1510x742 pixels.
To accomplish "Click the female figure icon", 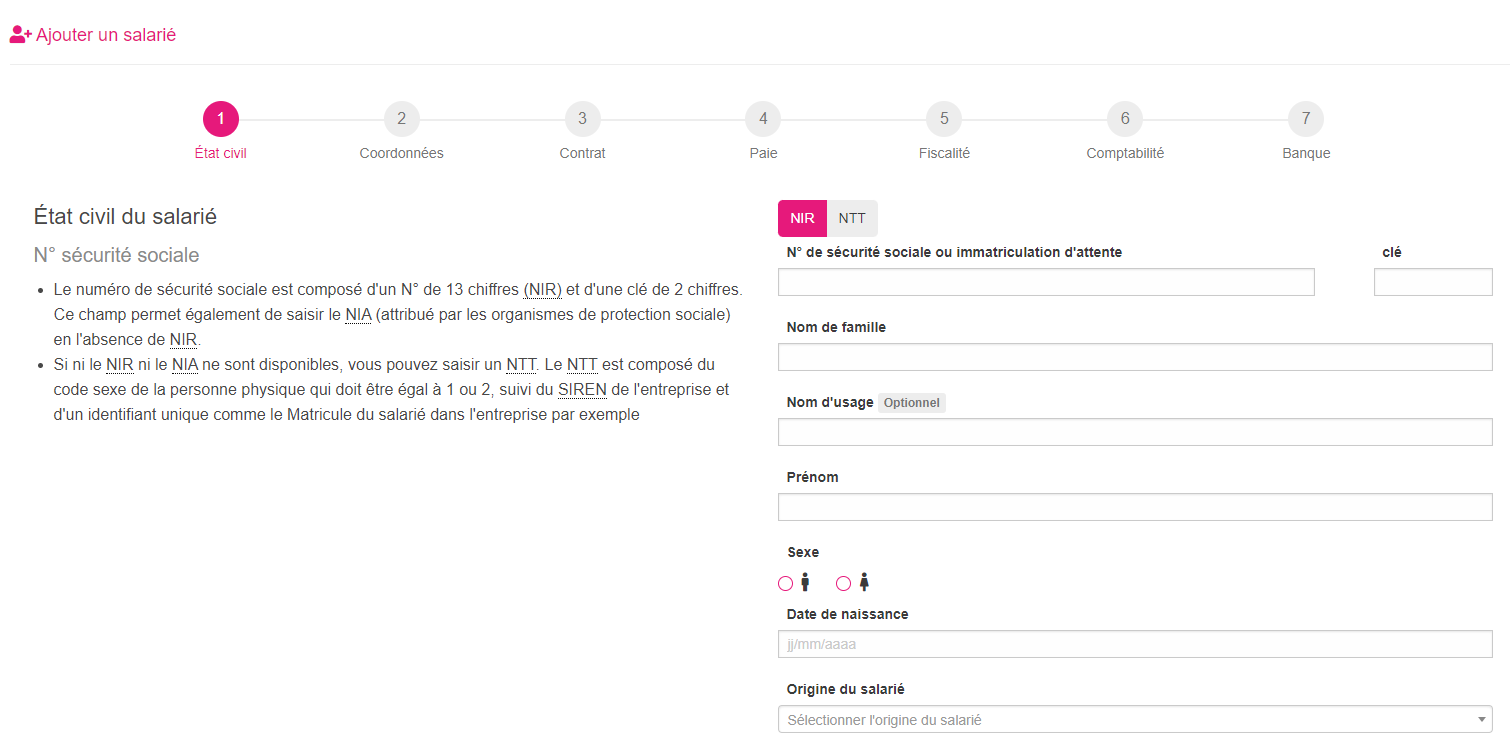I will 864,582.
